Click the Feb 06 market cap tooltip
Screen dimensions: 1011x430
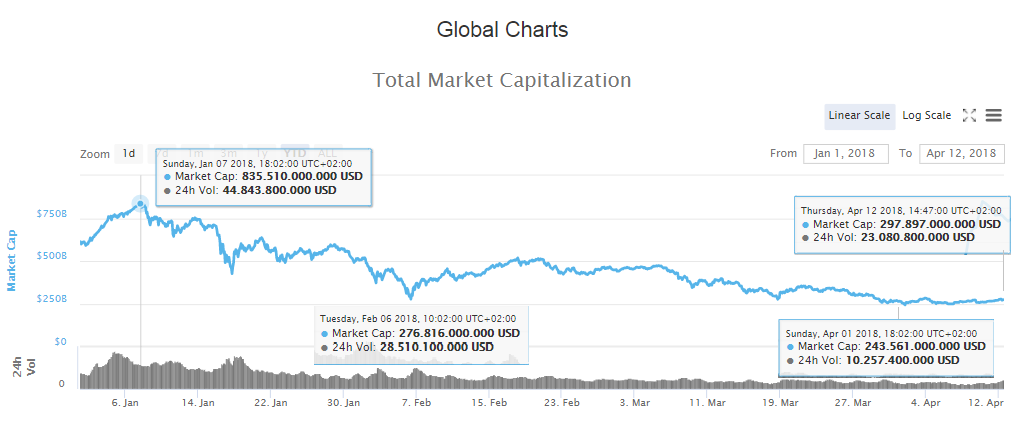click(421, 333)
